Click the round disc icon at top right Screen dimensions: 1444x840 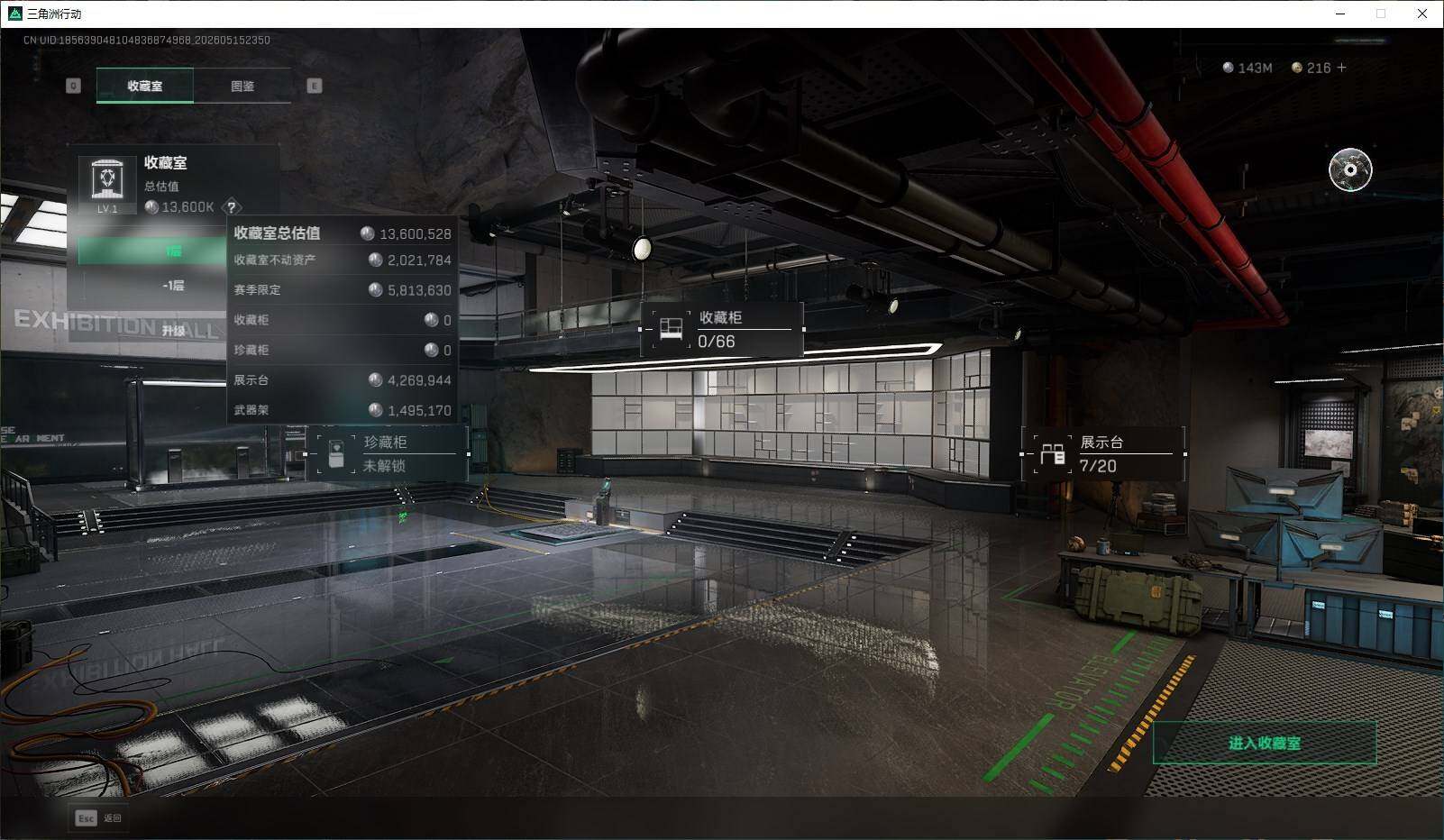pos(1350,169)
